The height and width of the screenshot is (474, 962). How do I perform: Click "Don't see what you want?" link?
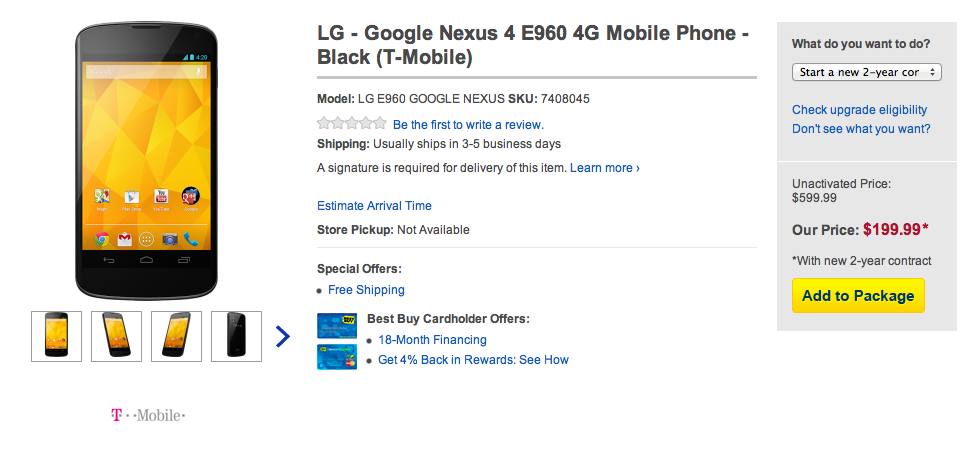click(x=861, y=129)
